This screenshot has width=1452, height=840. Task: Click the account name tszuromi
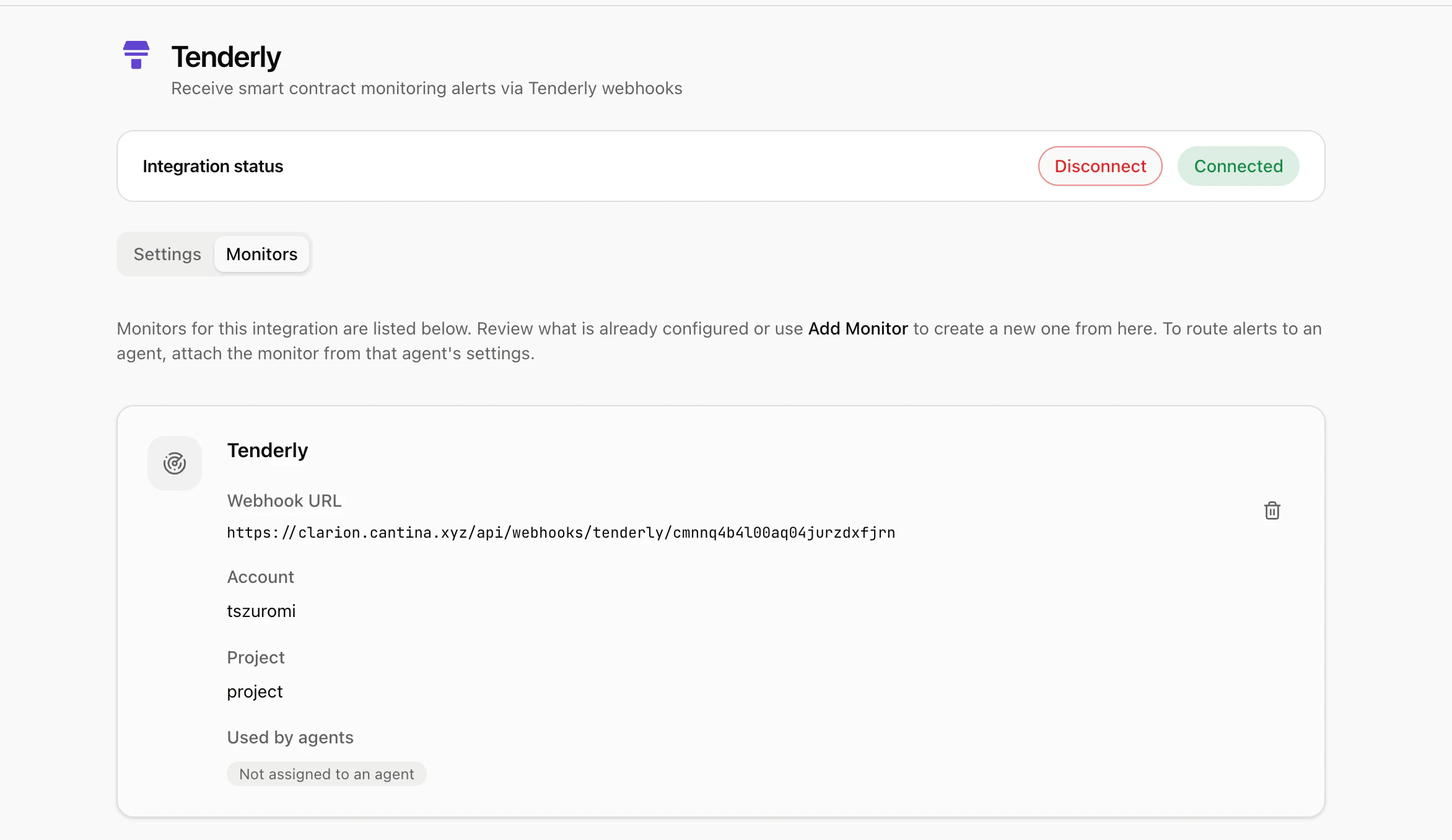[261, 611]
